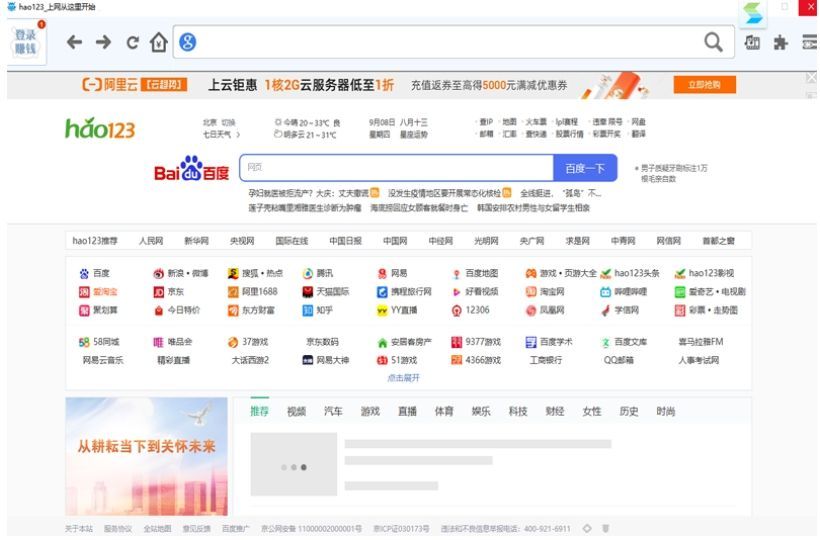
Task: Open the 火车票 quick tool link
Action: [536, 122]
